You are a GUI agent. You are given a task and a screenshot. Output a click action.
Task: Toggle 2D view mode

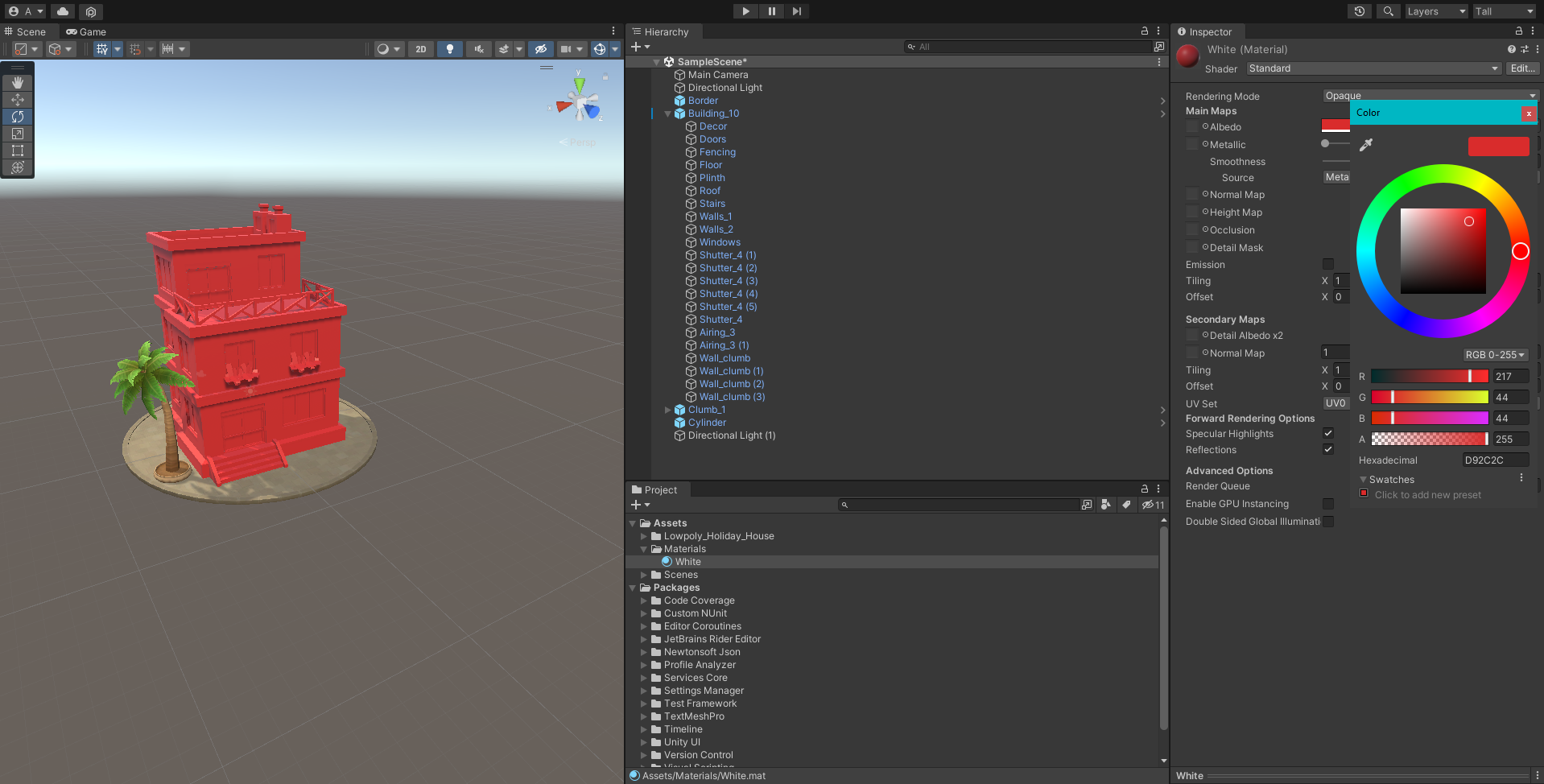point(420,49)
